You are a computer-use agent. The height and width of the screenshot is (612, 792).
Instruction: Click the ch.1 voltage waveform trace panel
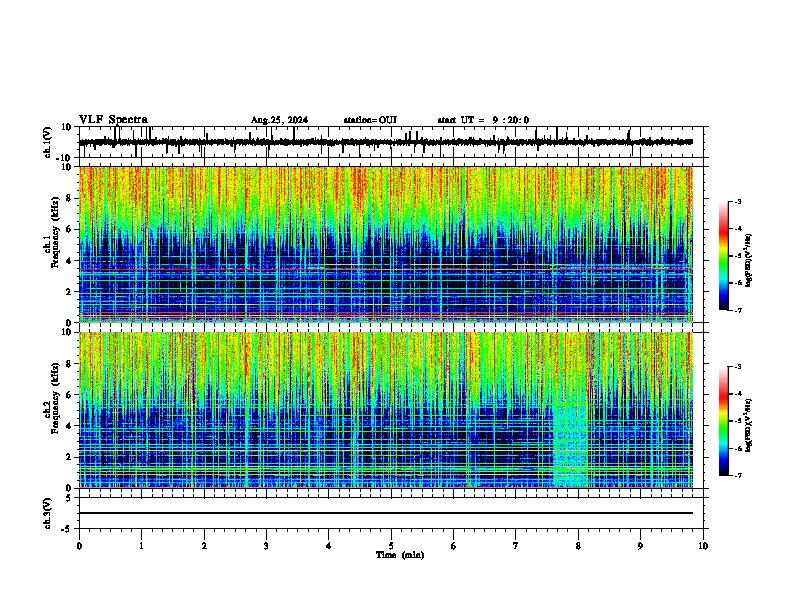tap(391, 142)
